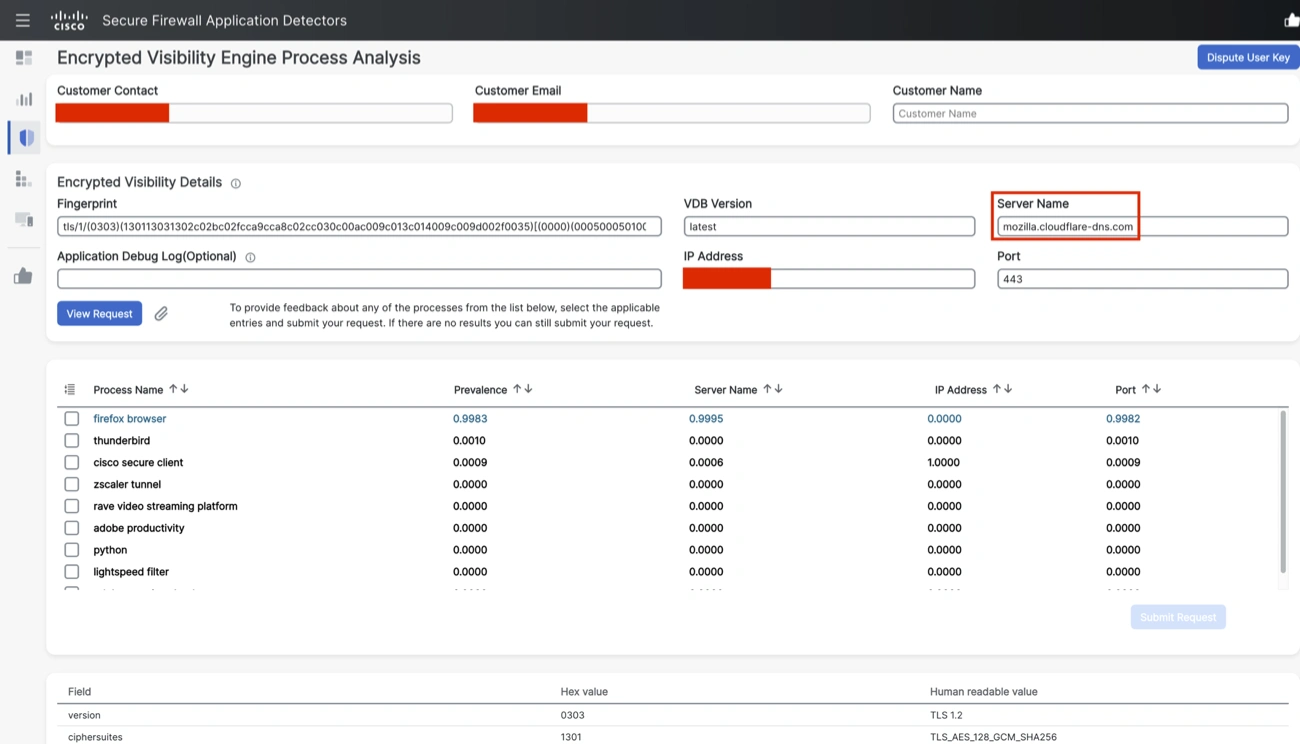
Task: Open the firefox browser process link
Action: pyautogui.click(x=129, y=418)
